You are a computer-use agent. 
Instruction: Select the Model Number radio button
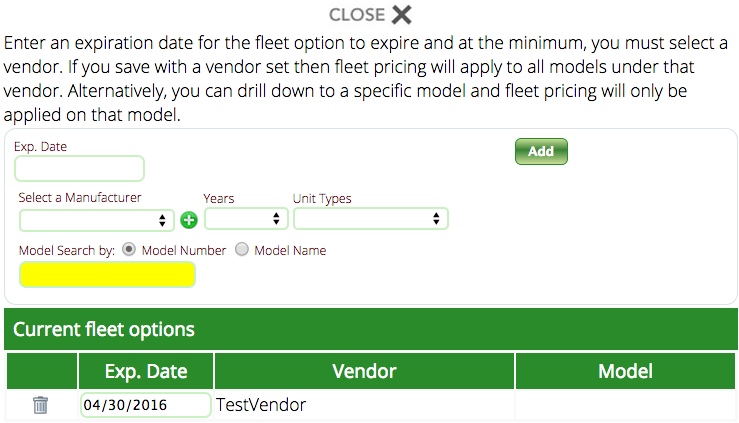(129, 250)
